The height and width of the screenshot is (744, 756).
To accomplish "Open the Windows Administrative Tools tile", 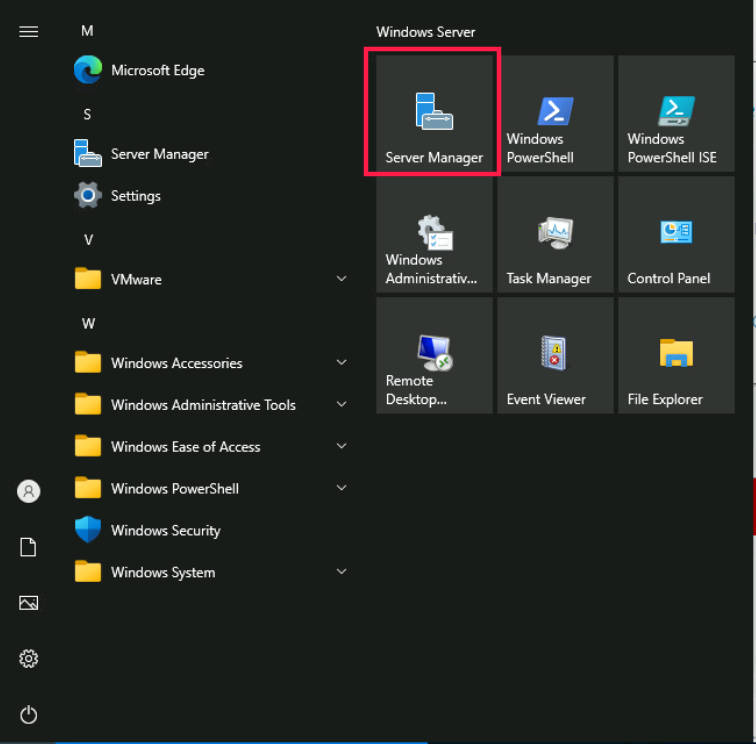I will (434, 234).
